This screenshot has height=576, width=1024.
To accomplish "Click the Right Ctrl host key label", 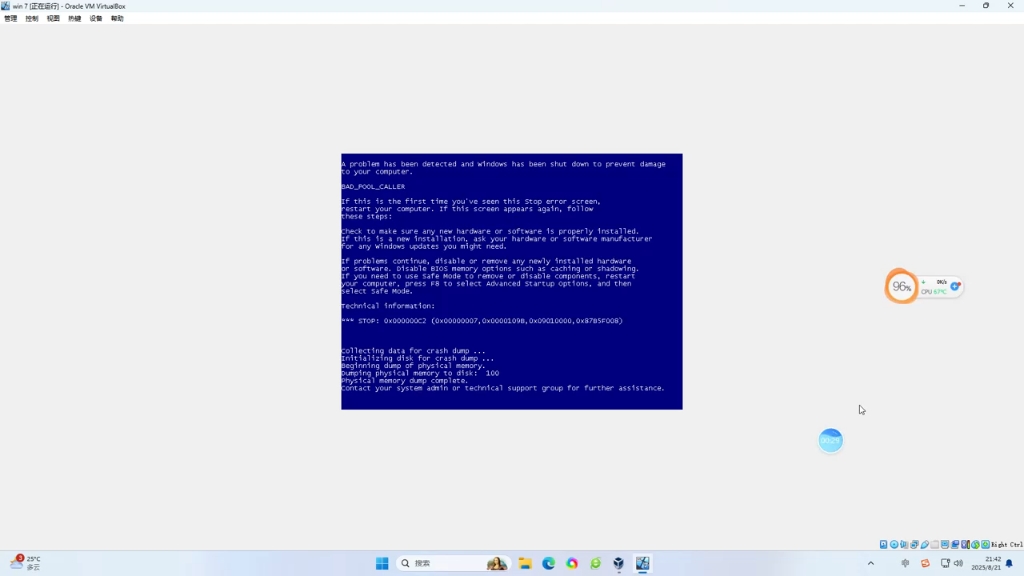I will (1007, 544).
